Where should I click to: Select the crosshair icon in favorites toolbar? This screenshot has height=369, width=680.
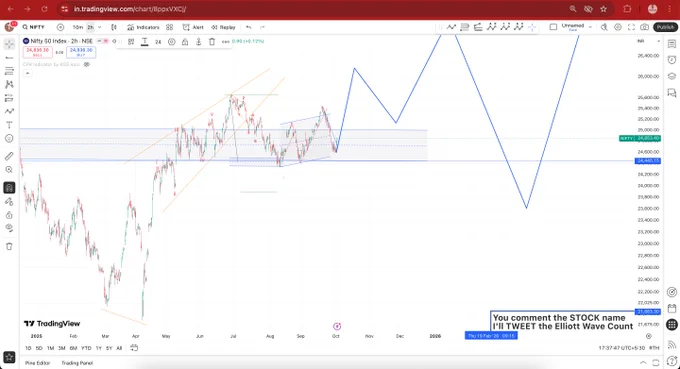click(x=532, y=27)
